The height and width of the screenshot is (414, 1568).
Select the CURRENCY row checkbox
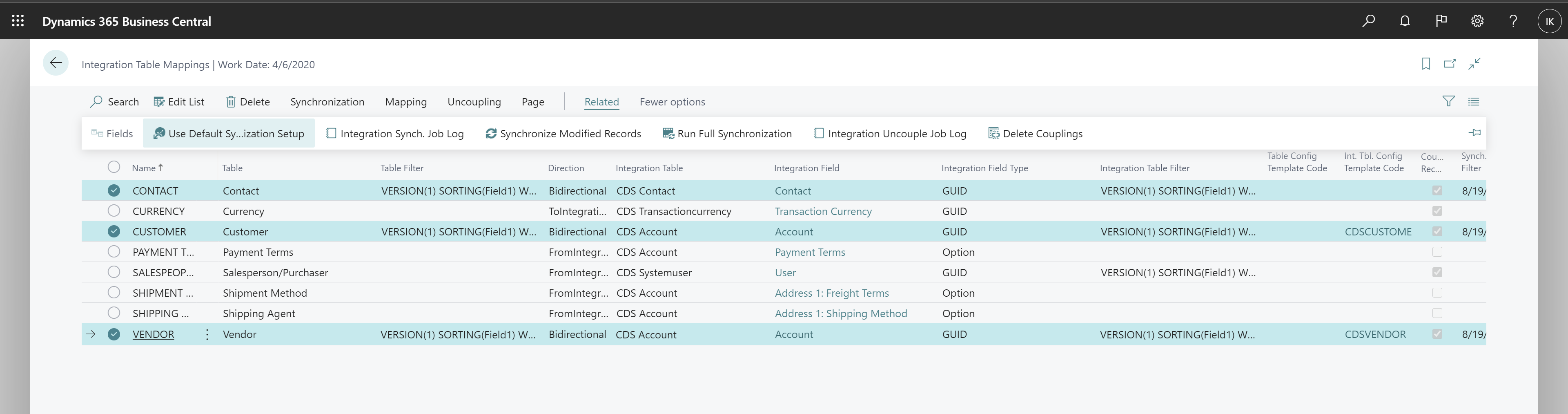[x=114, y=210]
